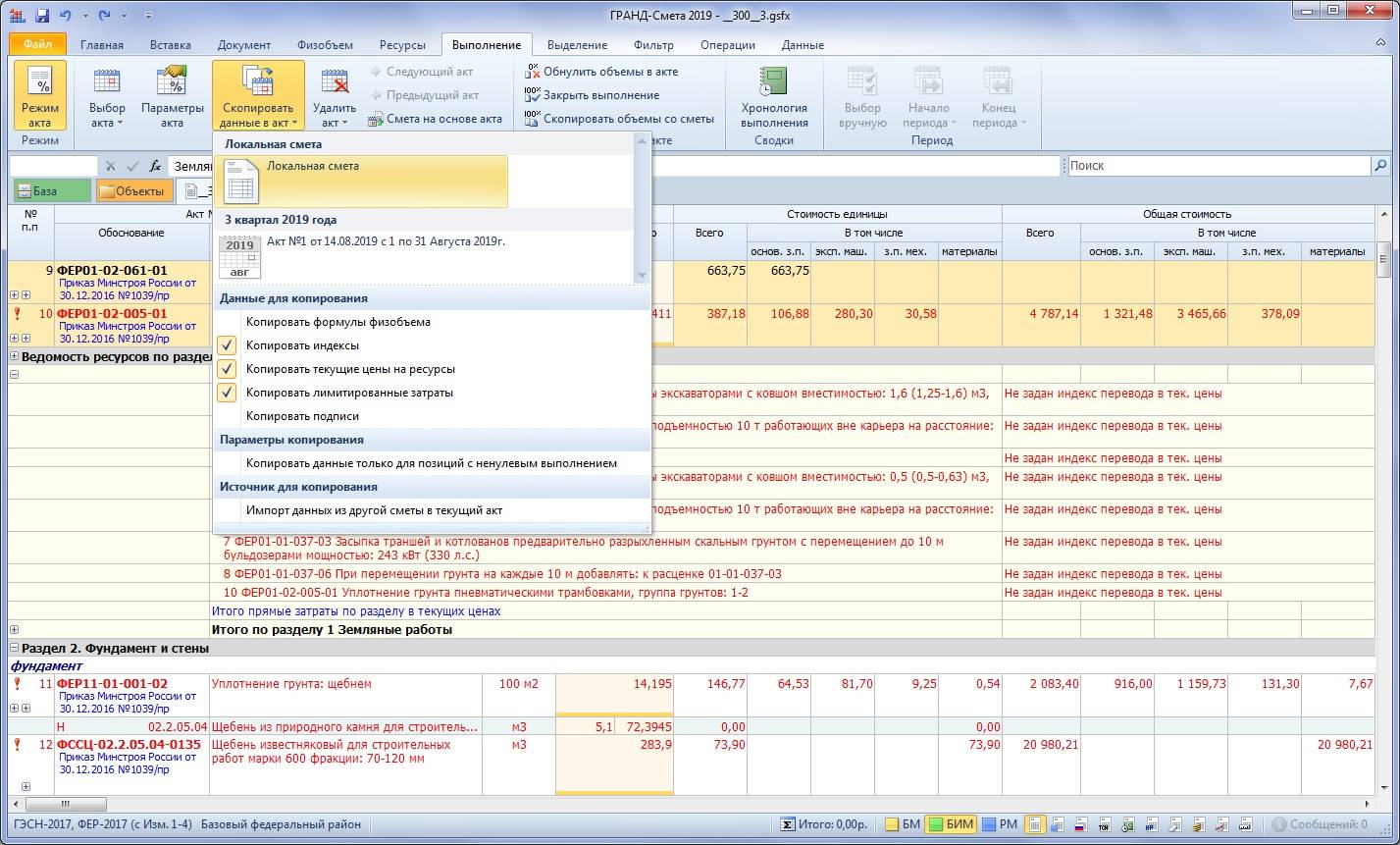Image resolution: width=1400 pixels, height=845 pixels.
Task: Open the Удалить акт dropdown
Action: click(335, 95)
